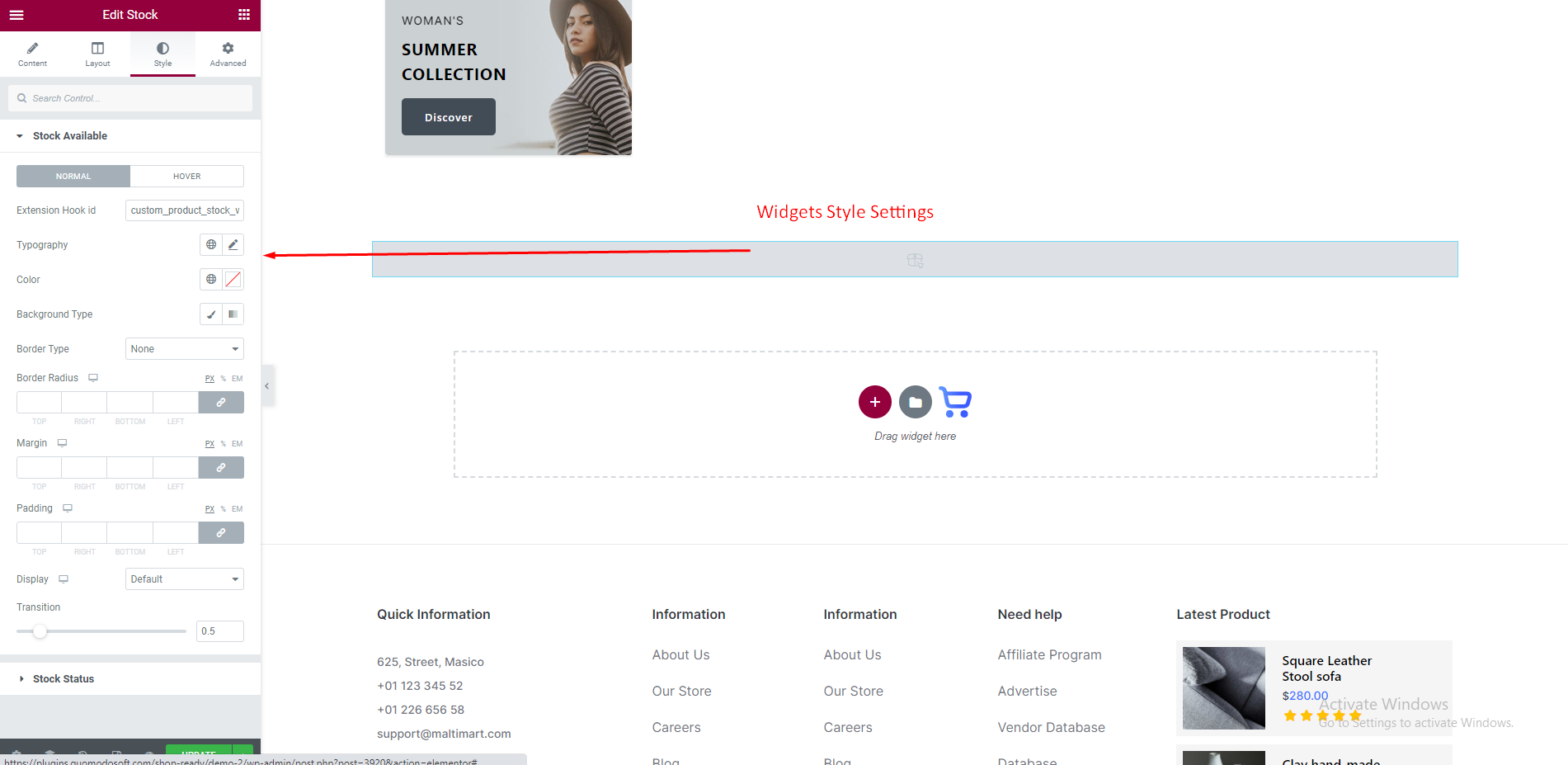Image resolution: width=1568 pixels, height=765 pixels.
Task: Expand the Stock Status section
Action: (x=64, y=679)
